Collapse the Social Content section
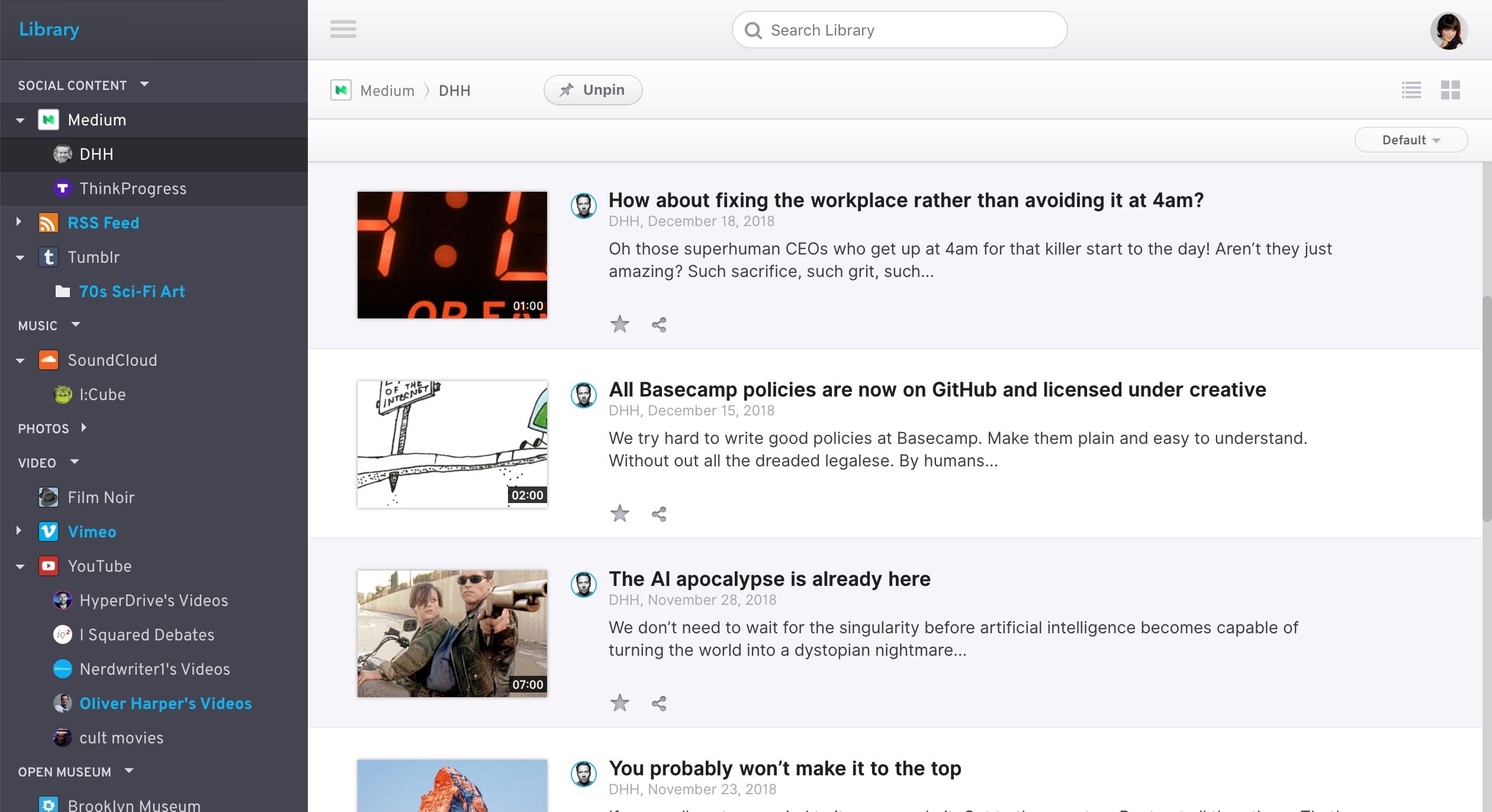This screenshot has width=1492, height=812. click(x=144, y=85)
